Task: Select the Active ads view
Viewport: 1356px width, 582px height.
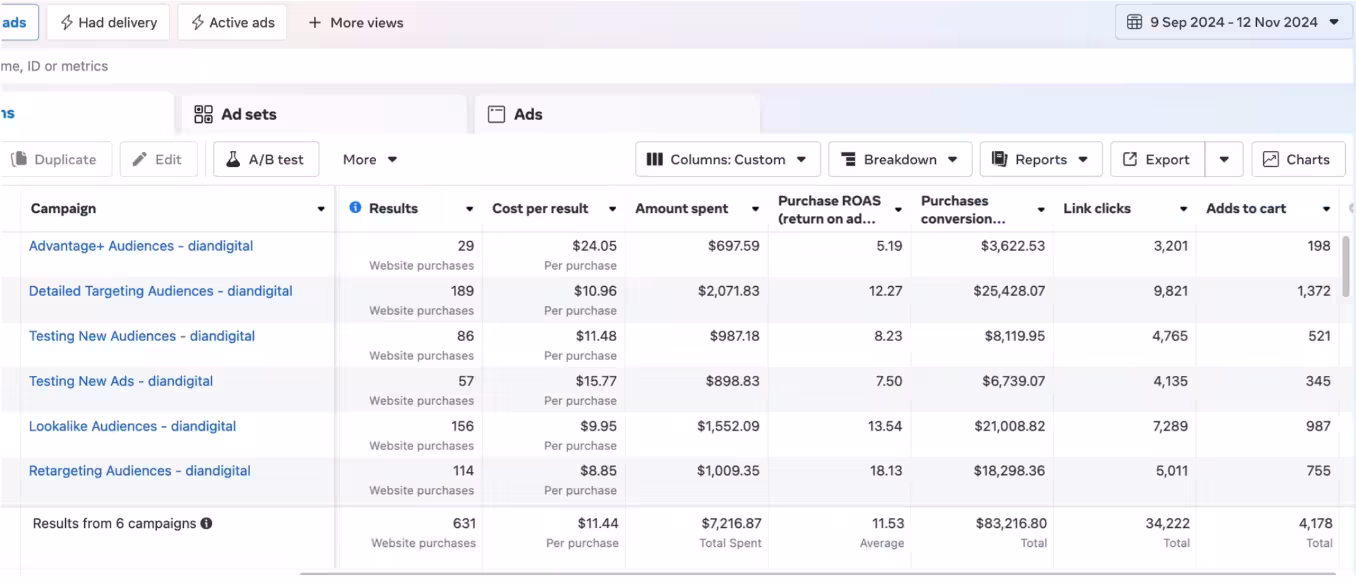Action: tap(232, 22)
